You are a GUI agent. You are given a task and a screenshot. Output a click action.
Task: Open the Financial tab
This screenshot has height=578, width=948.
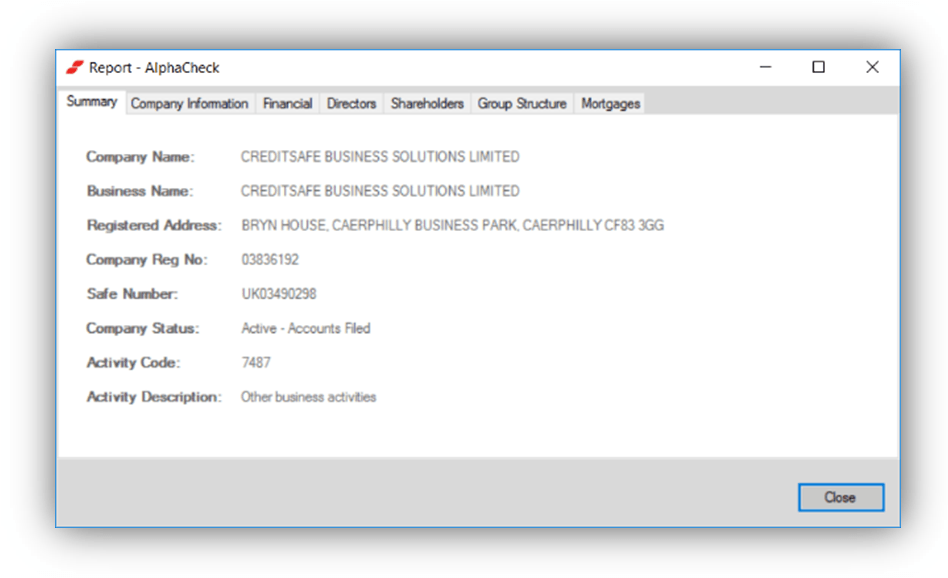[x=288, y=103]
